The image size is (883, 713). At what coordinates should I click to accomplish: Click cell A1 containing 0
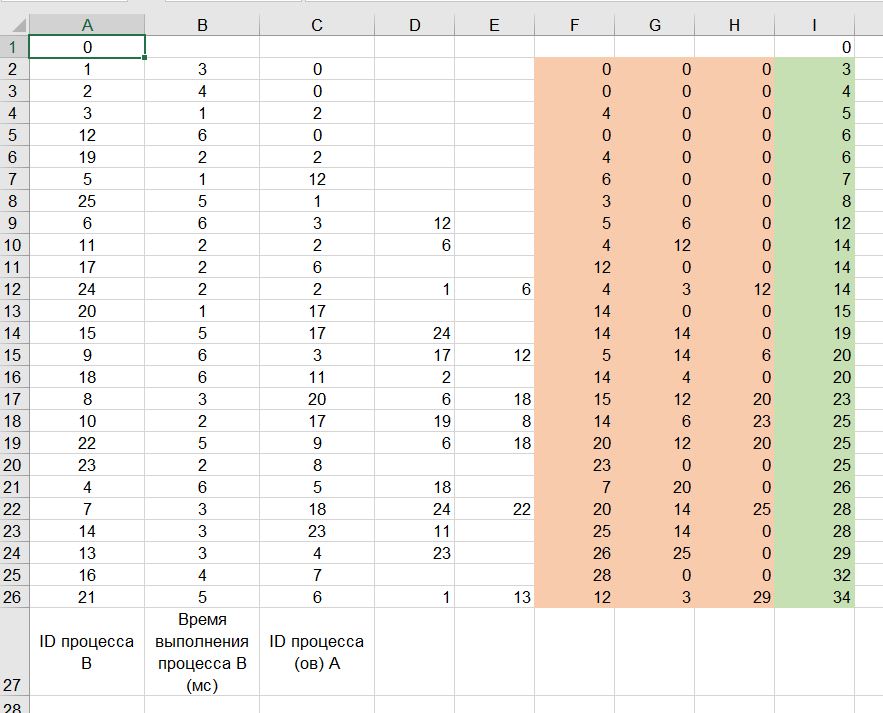point(87,47)
